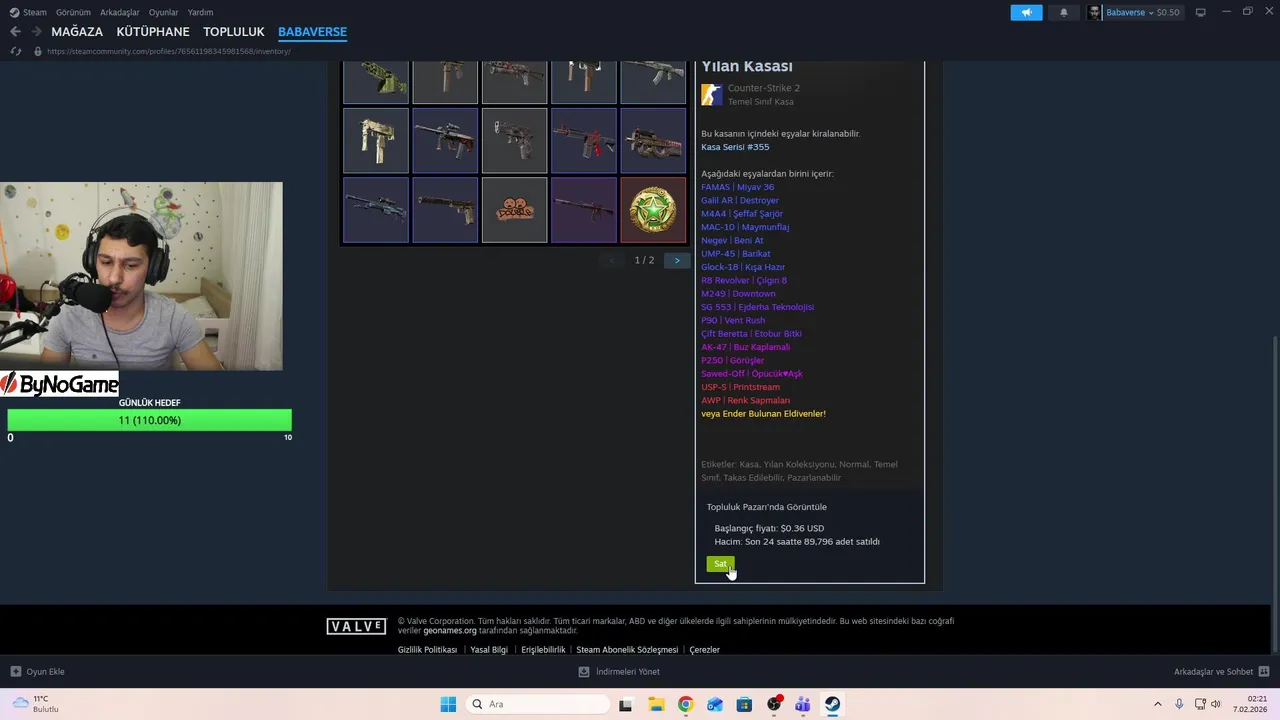Reload the inventory page
Viewport: 1280px width, 720px height.
click(x=15, y=51)
